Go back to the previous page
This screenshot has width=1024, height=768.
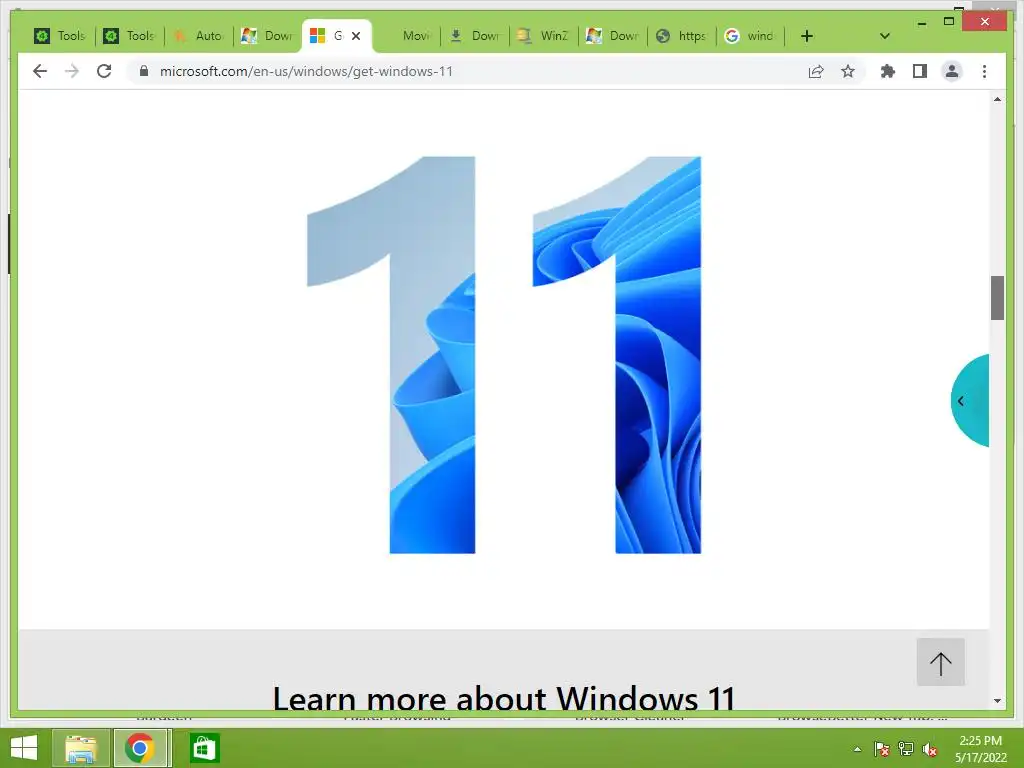(40, 71)
